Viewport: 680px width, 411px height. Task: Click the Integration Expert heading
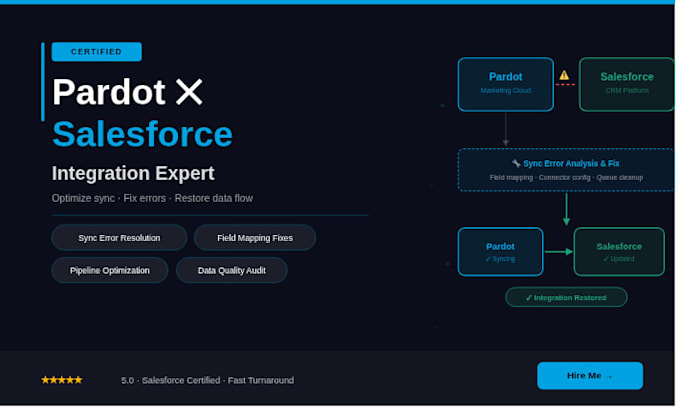133,173
